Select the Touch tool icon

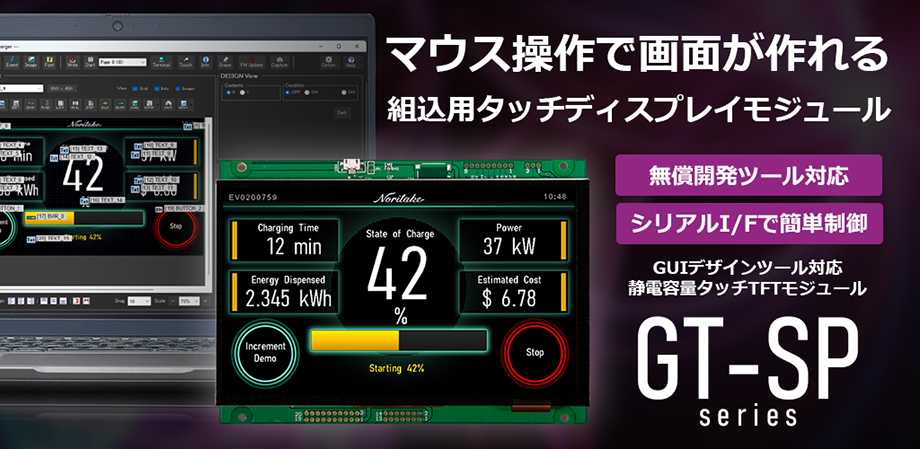pos(186,62)
